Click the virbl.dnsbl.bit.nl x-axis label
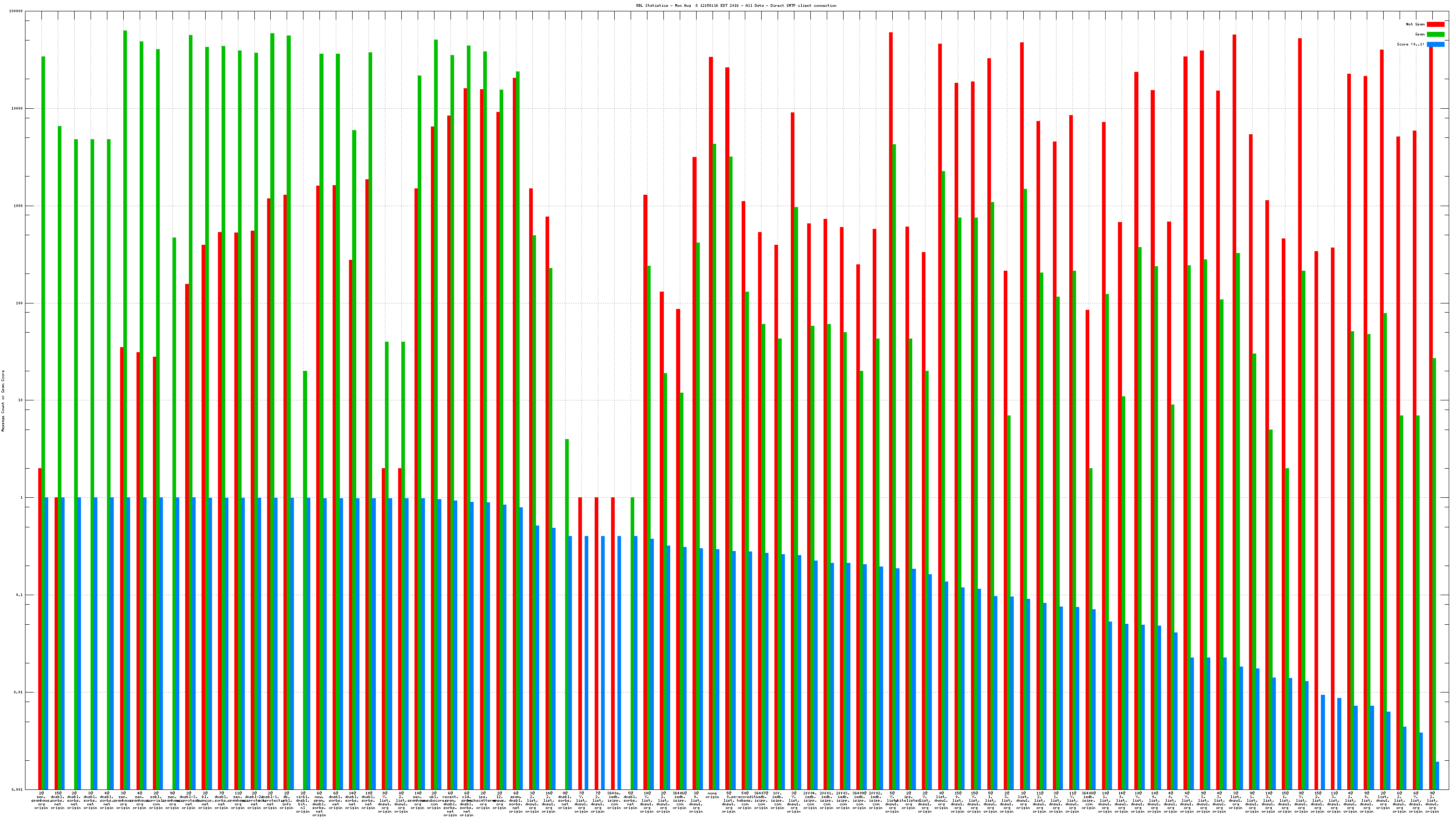1456x819 pixels. point(303,803)
